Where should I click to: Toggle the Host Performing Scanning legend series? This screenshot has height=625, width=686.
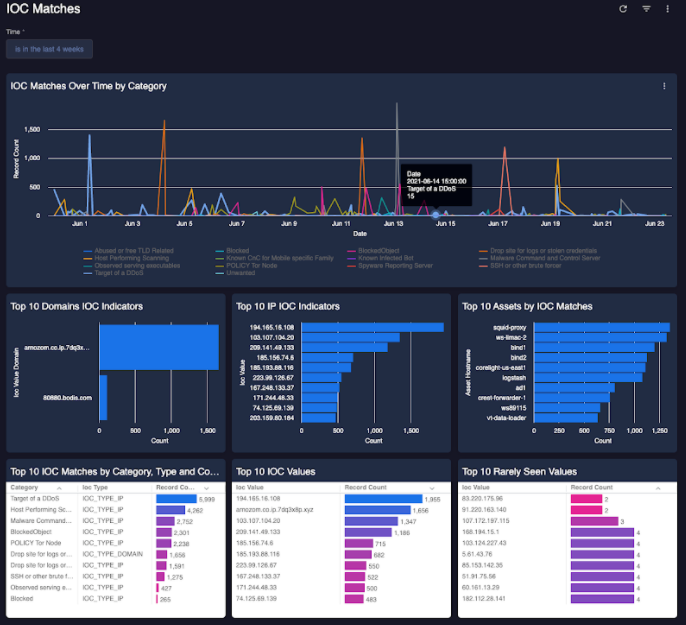[126, 258]
